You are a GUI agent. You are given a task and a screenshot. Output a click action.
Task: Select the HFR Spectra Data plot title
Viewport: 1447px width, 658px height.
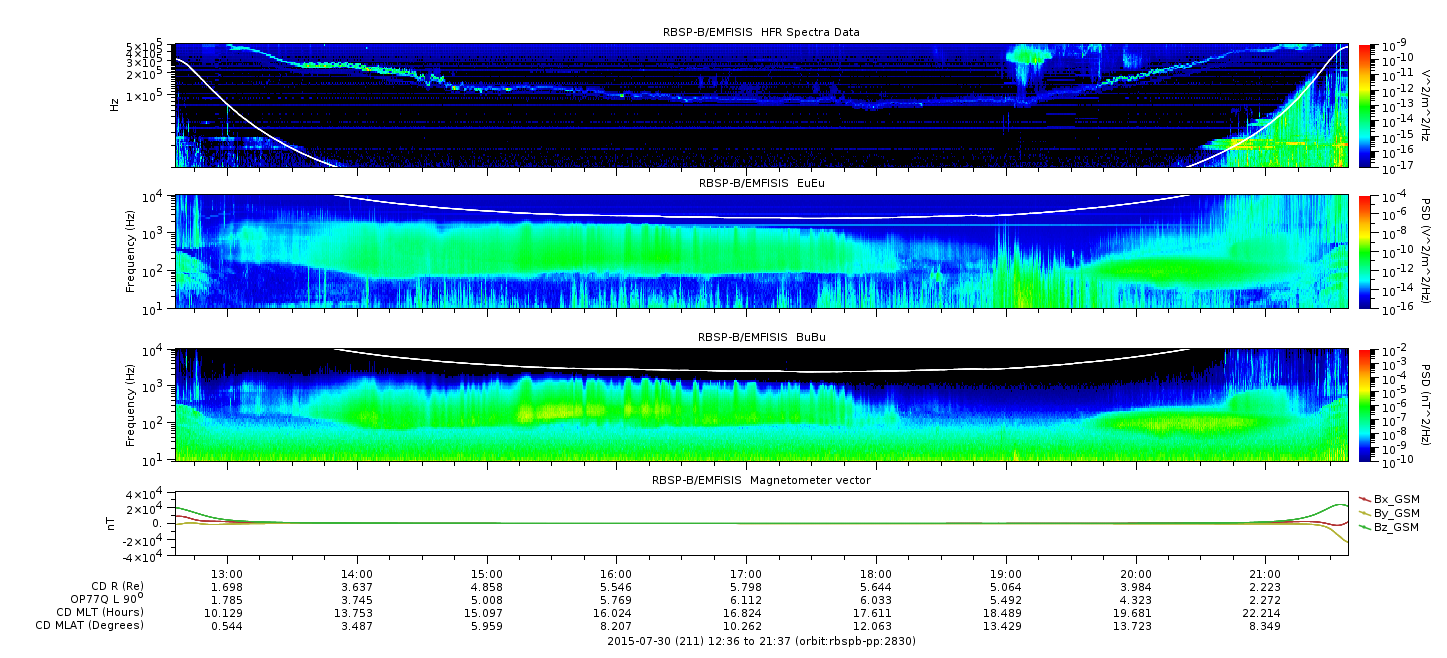point(761,32)
